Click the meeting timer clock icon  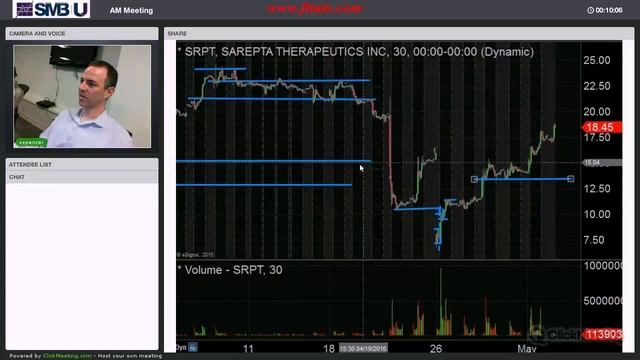point(590,10)
